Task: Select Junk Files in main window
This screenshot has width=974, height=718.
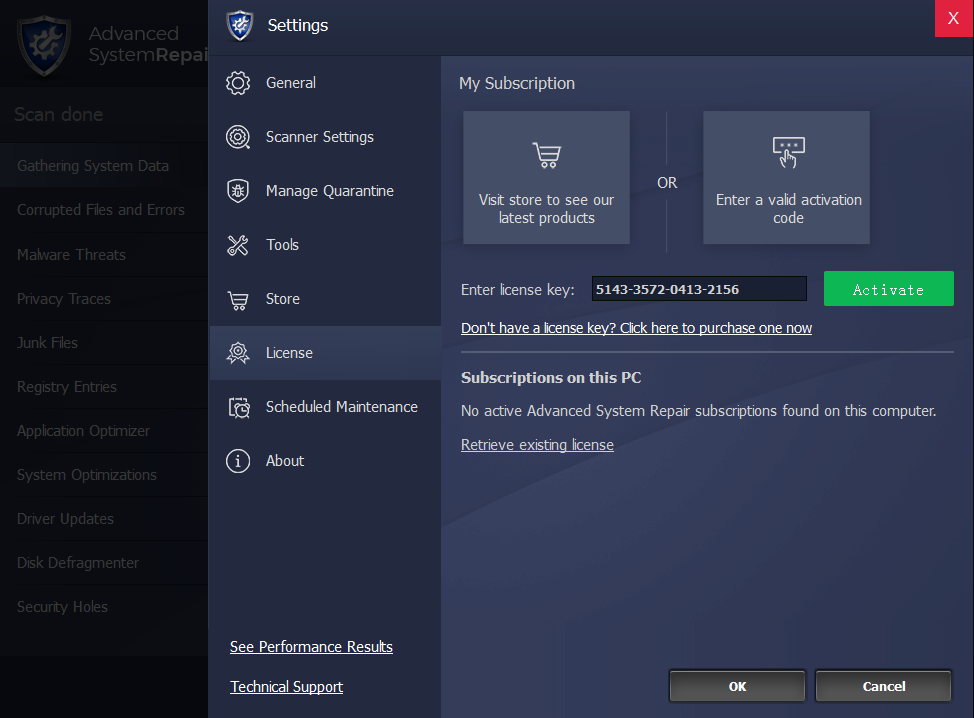Action: click(x=104, y=343)
